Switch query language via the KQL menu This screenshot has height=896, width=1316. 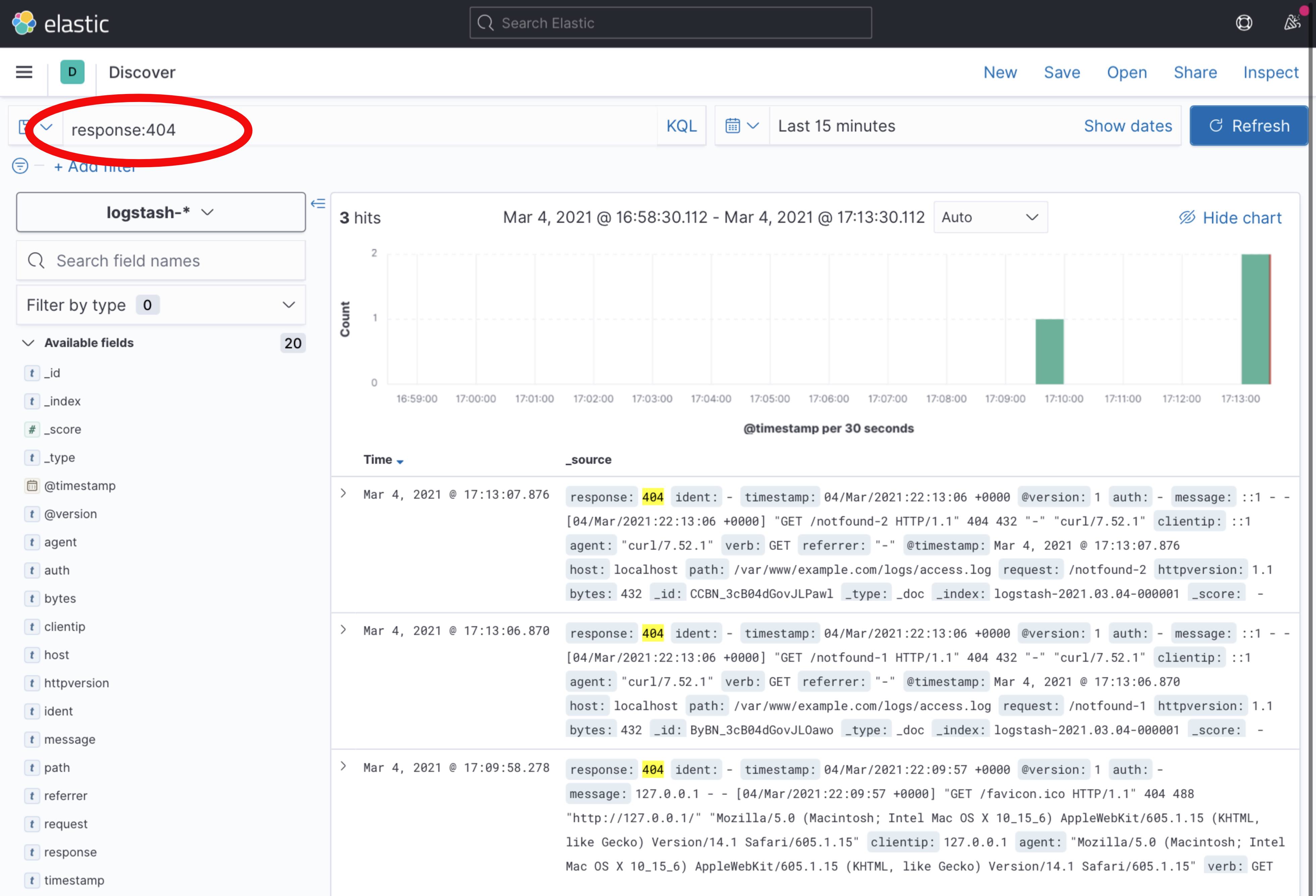(x=681, y=125)
